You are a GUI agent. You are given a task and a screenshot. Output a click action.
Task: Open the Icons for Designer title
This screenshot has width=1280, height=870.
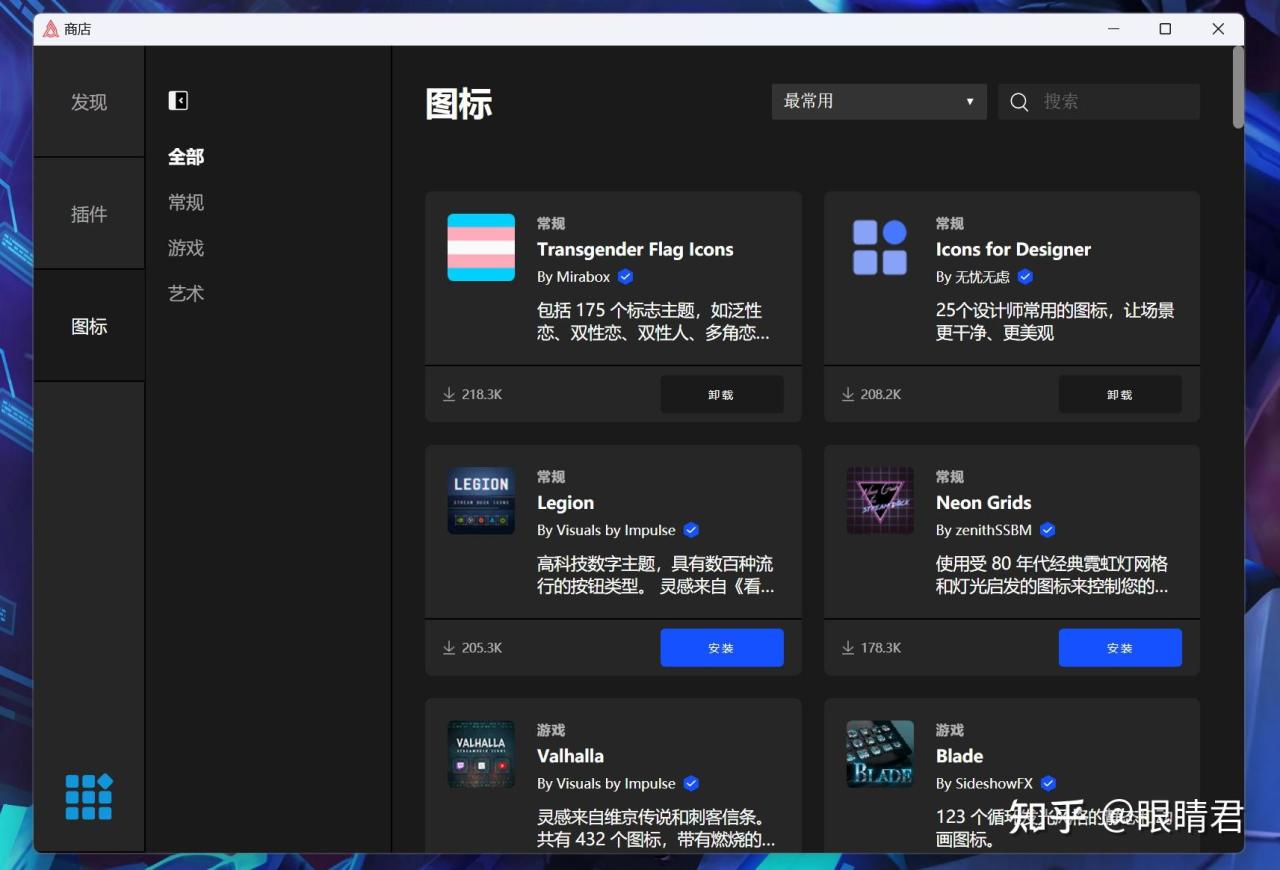click(1013, 249)
